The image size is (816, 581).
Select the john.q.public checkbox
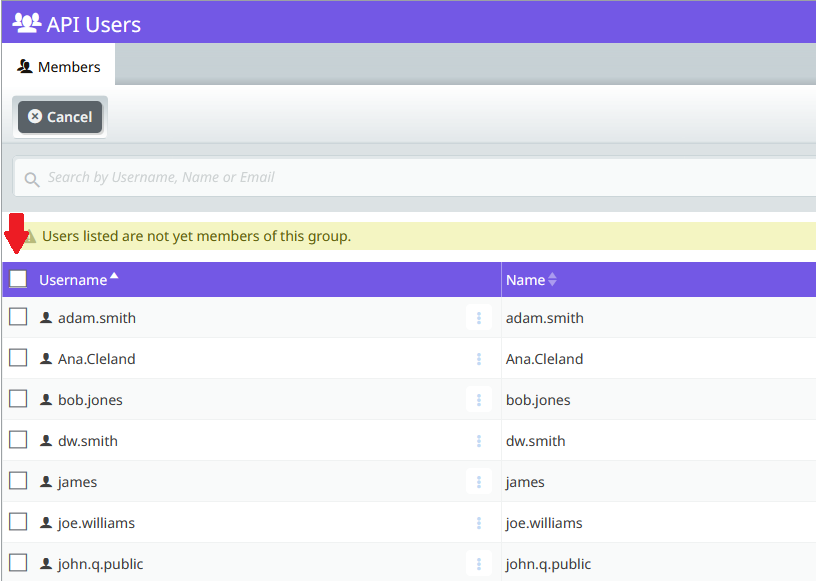click(18, 563)
